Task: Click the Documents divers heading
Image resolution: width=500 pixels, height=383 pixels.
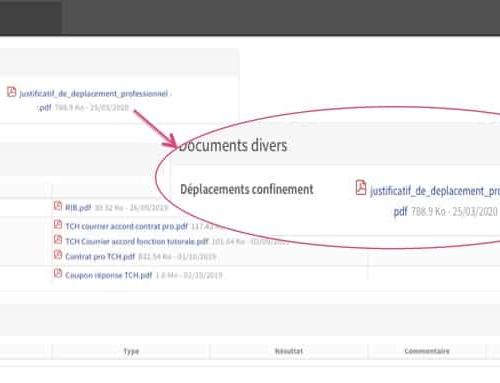Action: 233,146
